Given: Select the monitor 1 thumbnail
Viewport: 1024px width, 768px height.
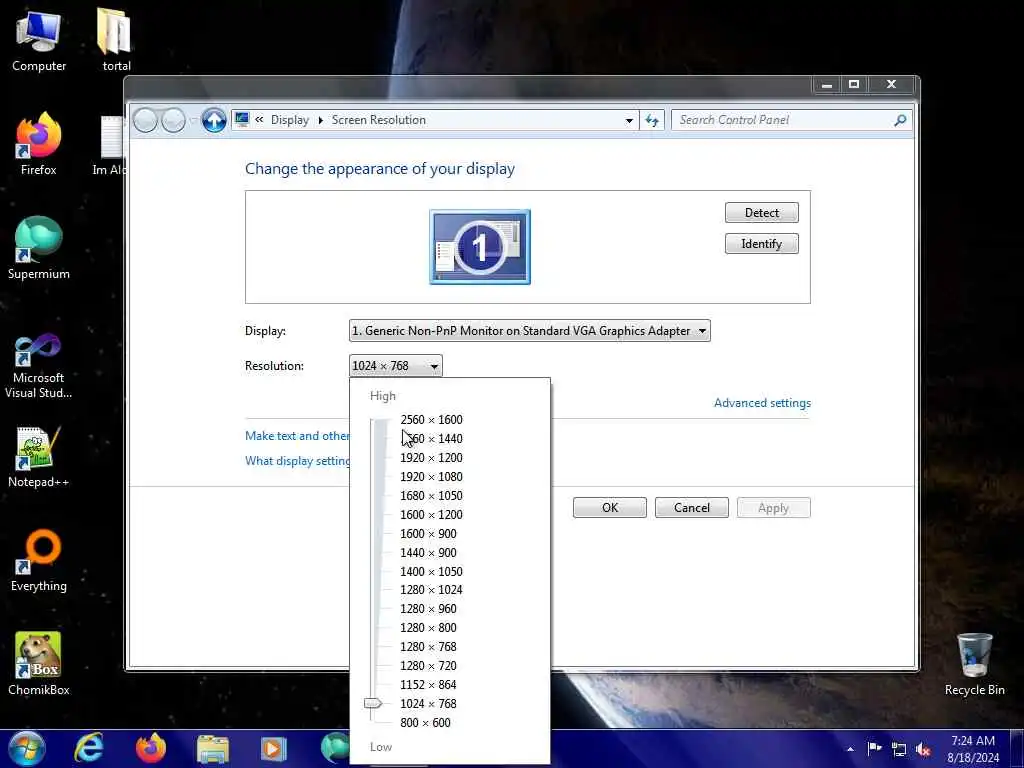Looking at the screenshot, I should [x=480, y=247].
